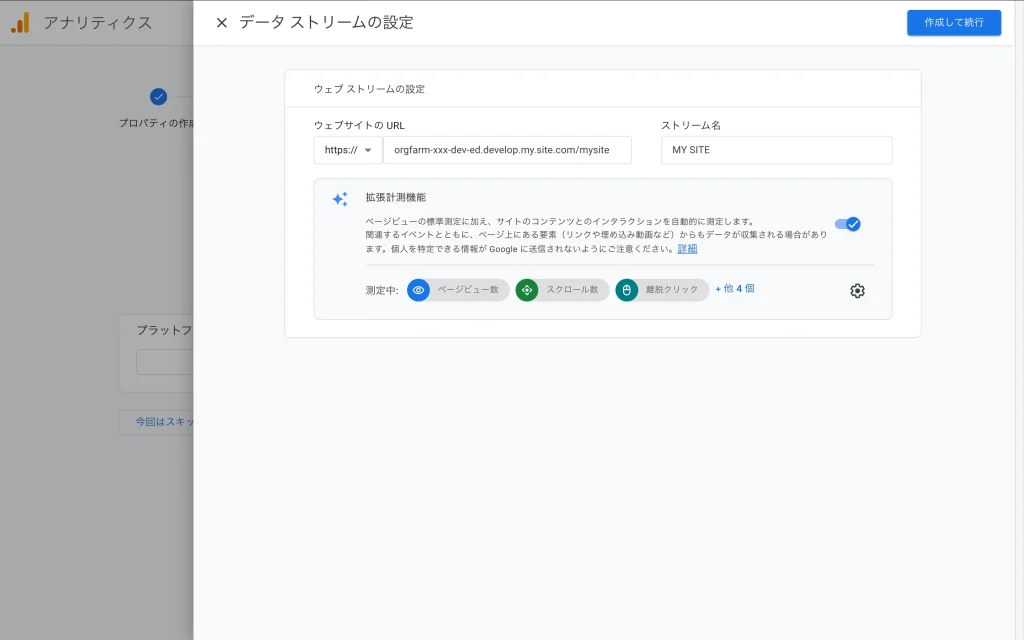Click the eye icon for ページビュー数
1024x640 pixels.
[419, 290]
